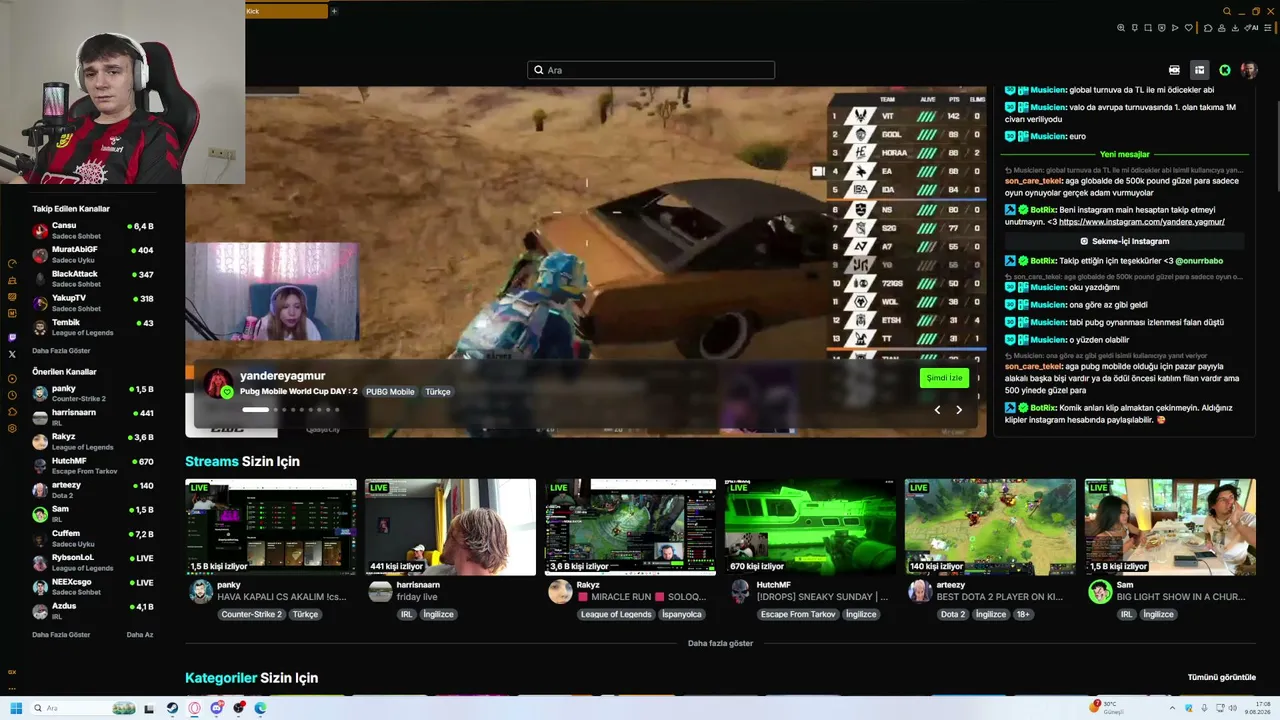The width and height of the screenshot is (1280, 720).
Task: Open arteezy Dota 2 stream thumbnail
Action: [x=990, y=527]
